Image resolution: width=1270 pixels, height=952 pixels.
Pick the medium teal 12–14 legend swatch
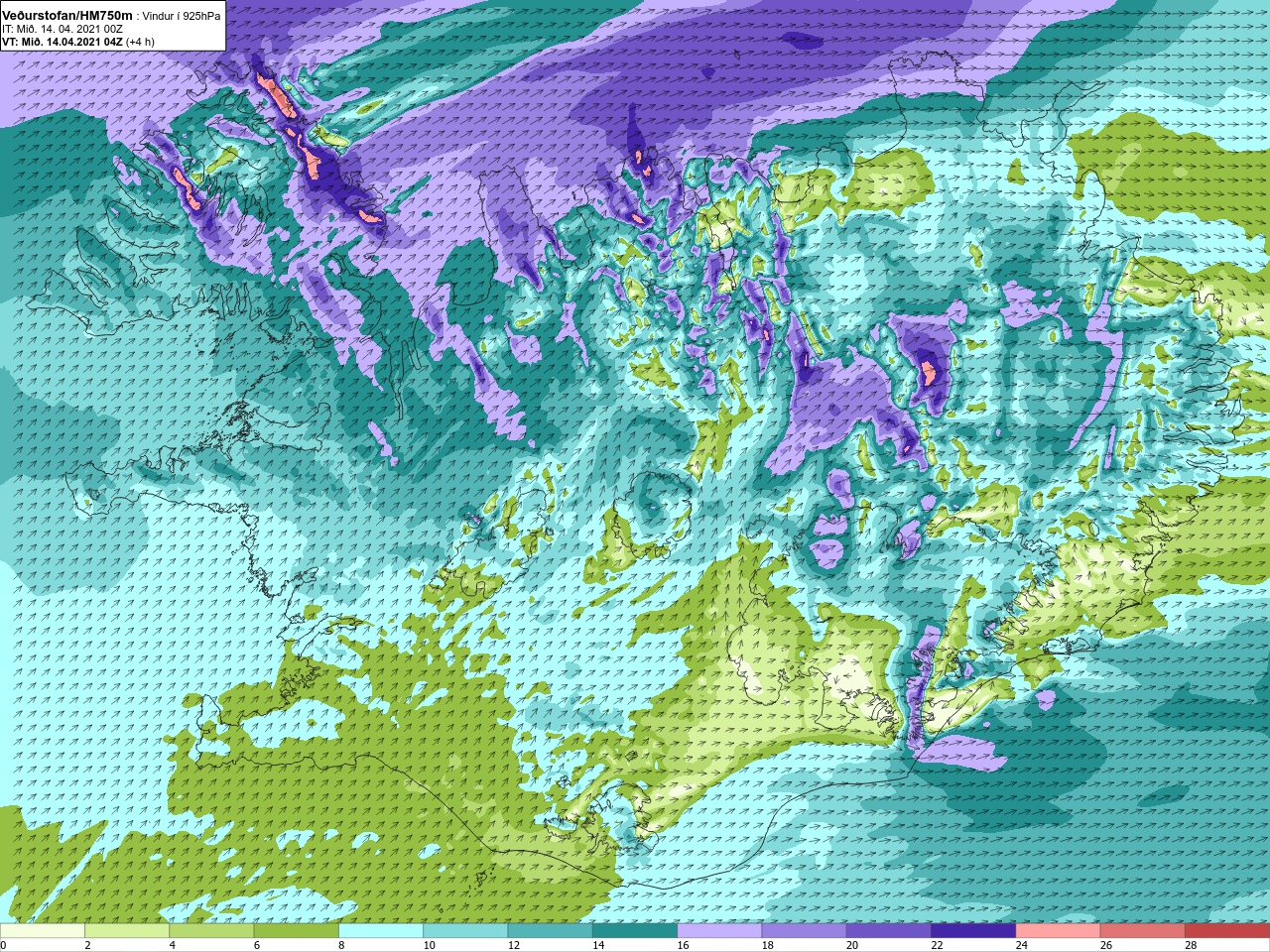[x=550, y=931]
